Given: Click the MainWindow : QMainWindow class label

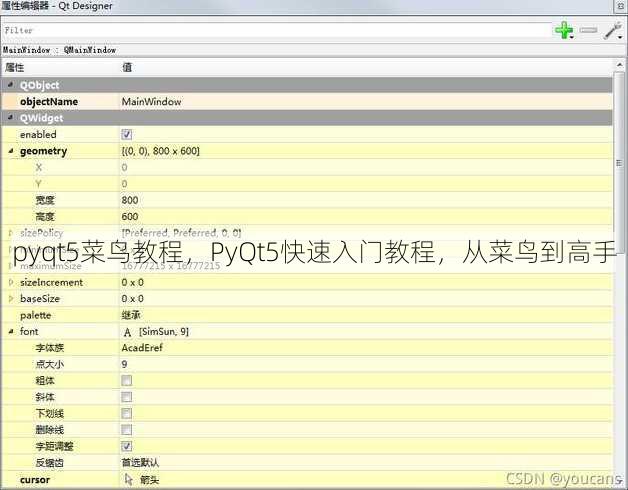Looking at the screenshot, I should pos(59,50).
